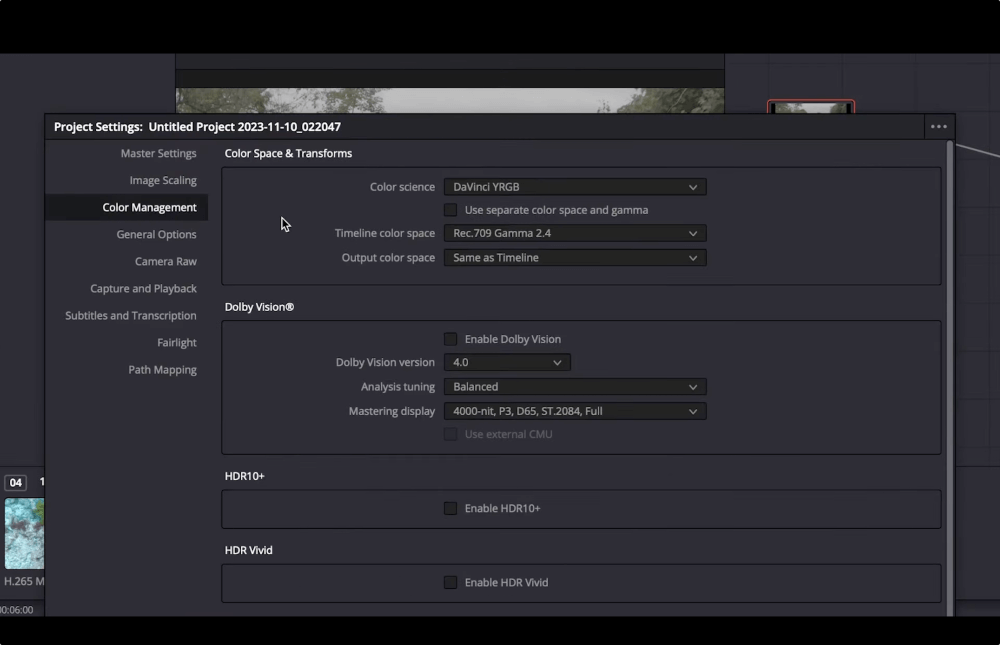Select Color Management section
This screenshot has height=645, width=1000.
pos(149,207)
